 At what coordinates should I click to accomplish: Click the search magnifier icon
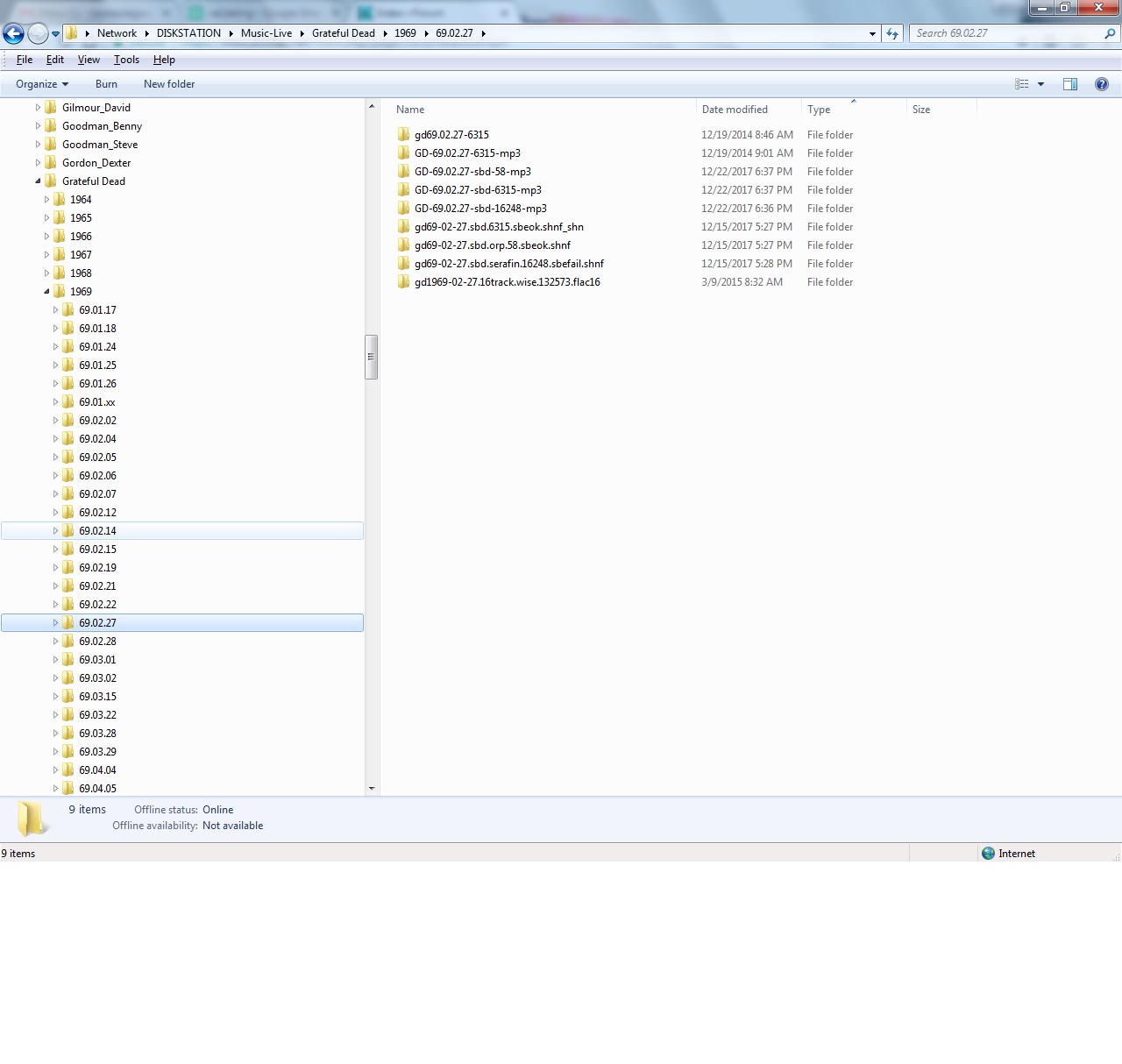pyautogui.click(x=1110, y=33)
